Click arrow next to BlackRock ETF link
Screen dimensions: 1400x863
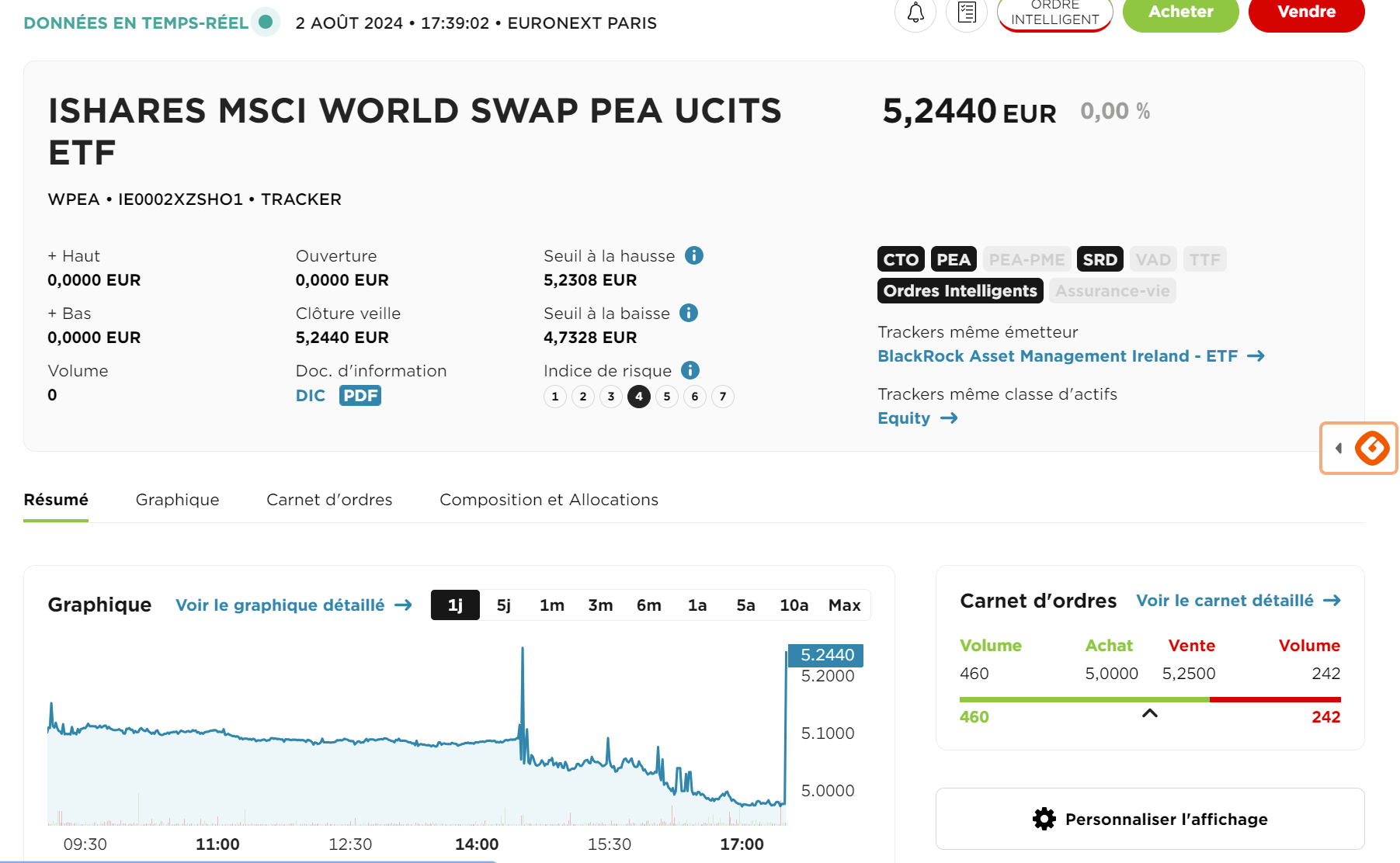click(1256, 356)
